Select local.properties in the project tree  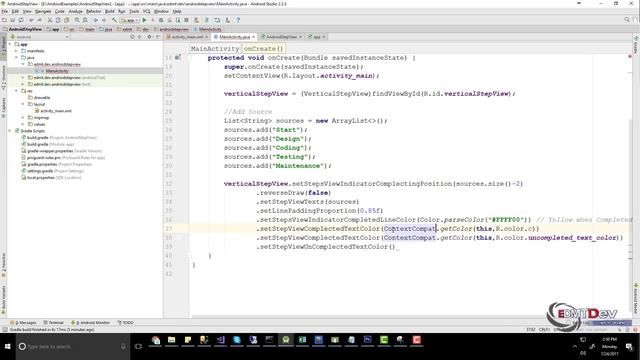(x=40, y=178)
